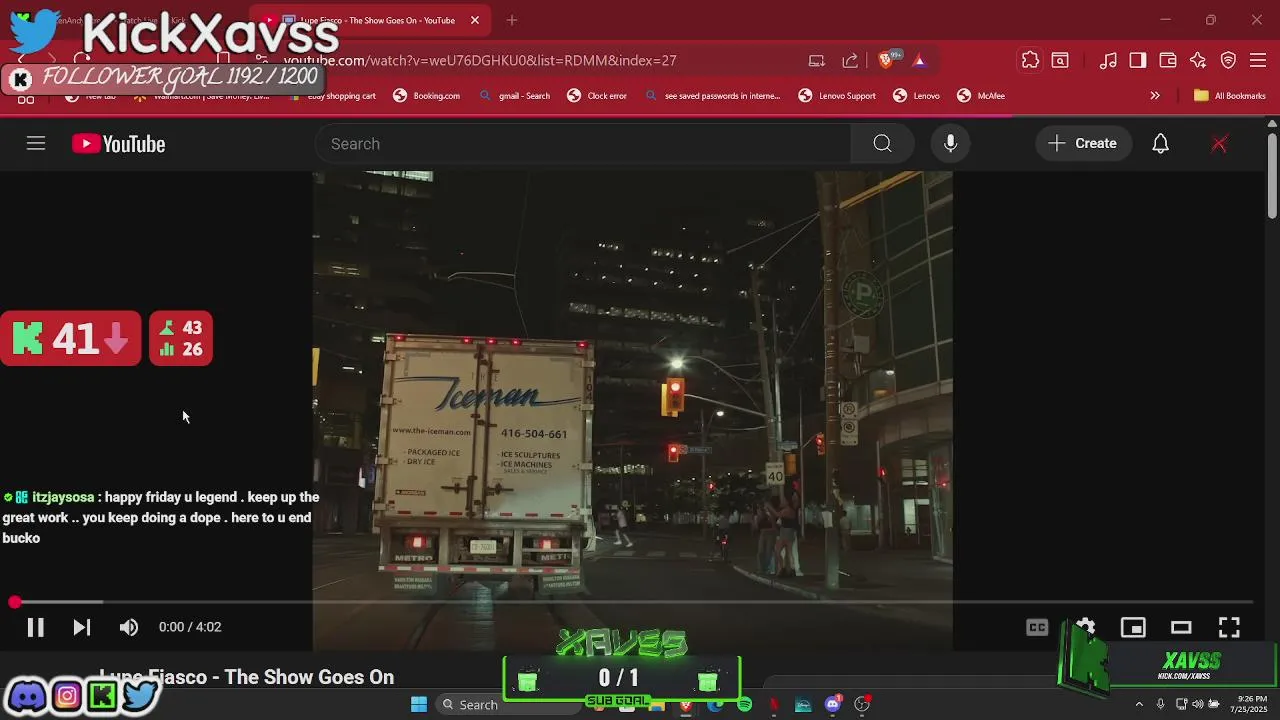Open the Lenovo bookmark

tap(916, 96)
